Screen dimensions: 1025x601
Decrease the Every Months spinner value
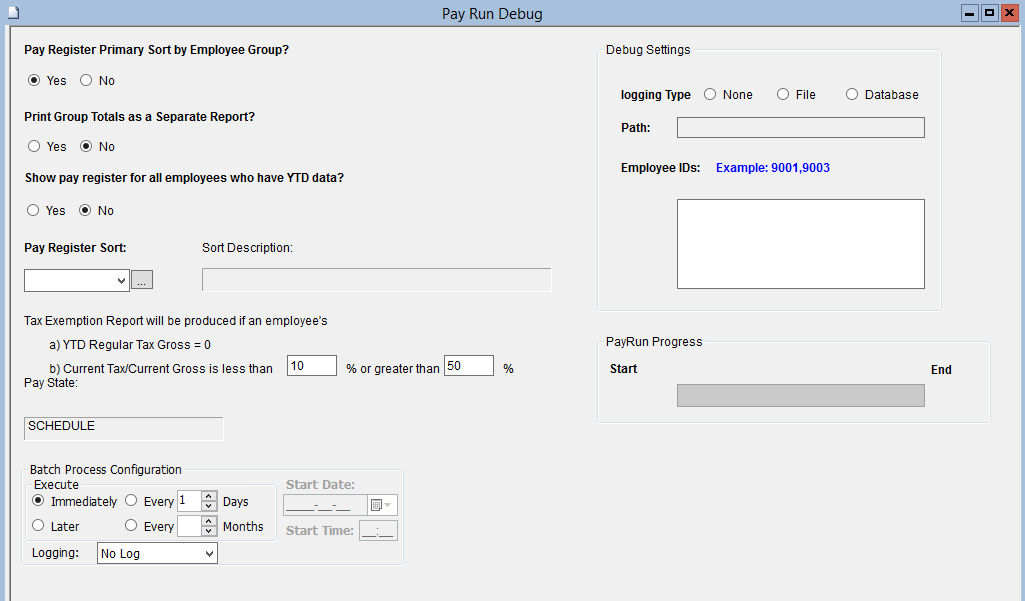(x=208, y=532)
